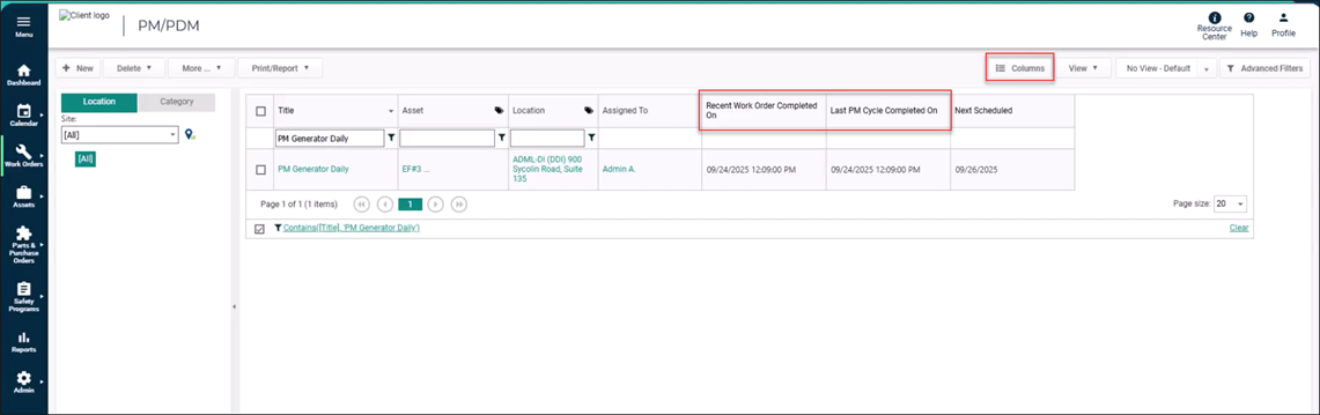Expand the Site dropdown showing [All]
Viewport: 1320px width, 415px height.
click(172, 134)
